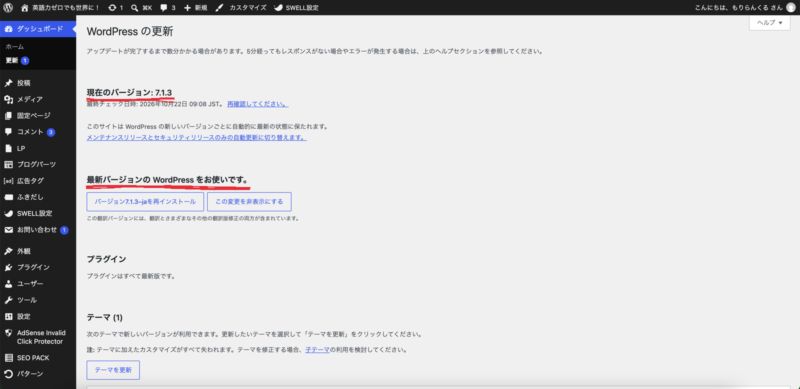This screenshot has width=800, height=389.
Task: Click the LP page icon
Action: click(x=8, y=148)
